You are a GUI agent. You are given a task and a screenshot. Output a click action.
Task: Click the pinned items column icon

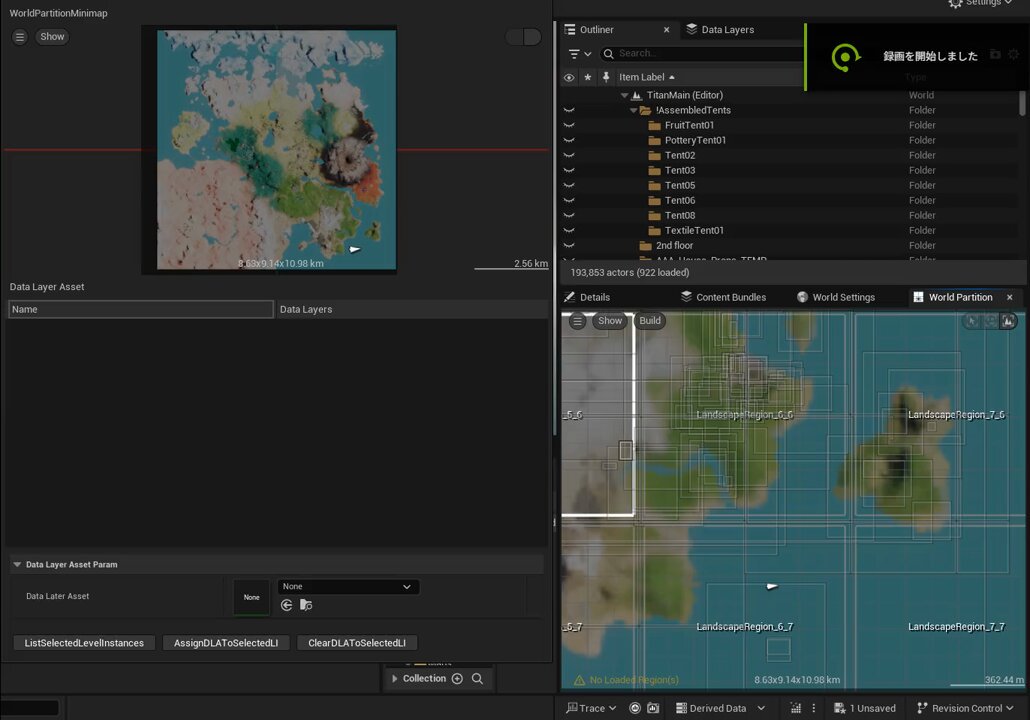click(x=606, y=77)
